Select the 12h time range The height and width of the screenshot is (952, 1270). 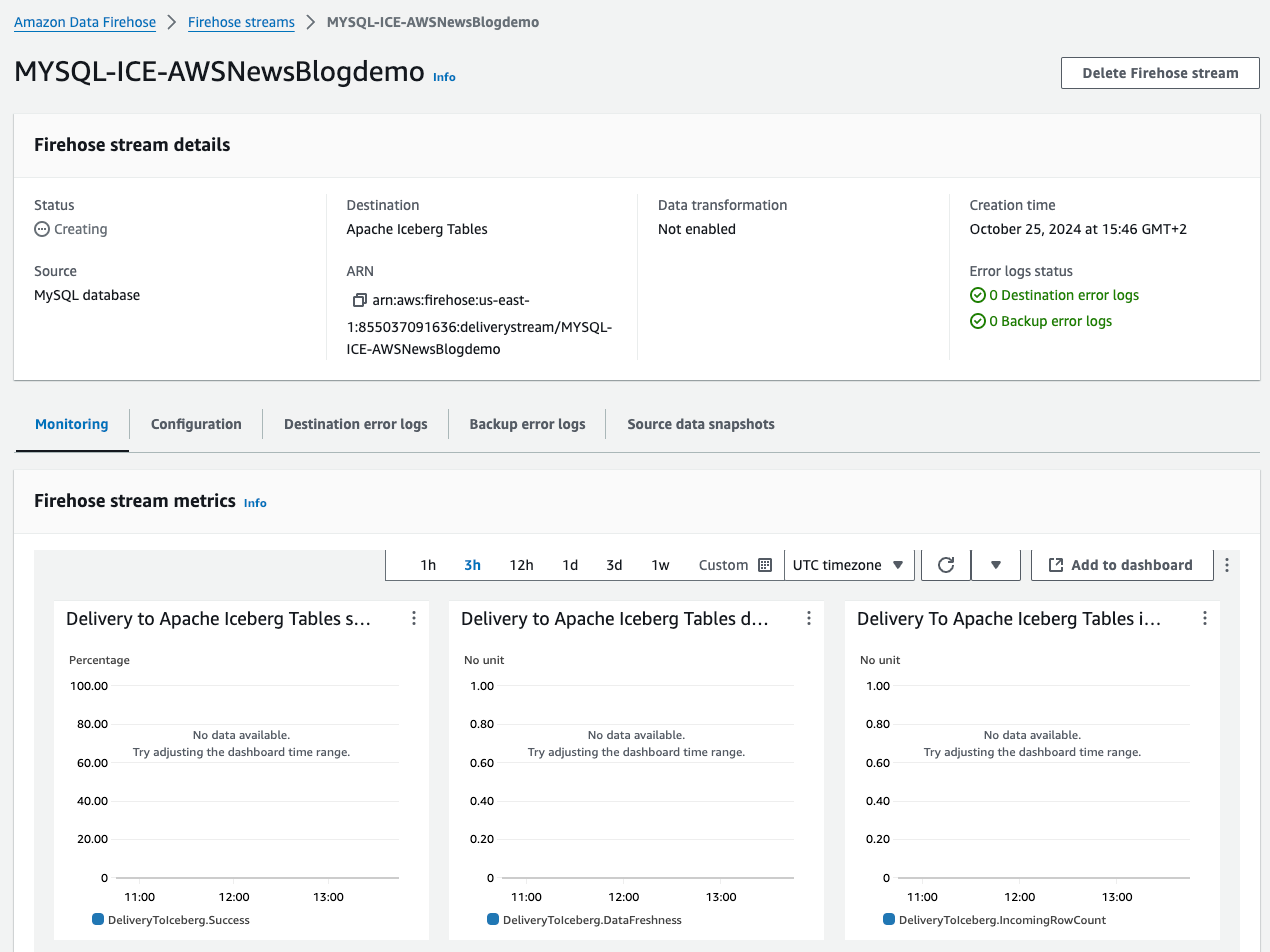point(521,565)
